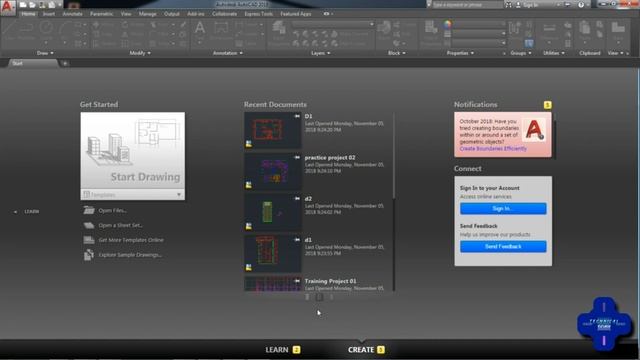The height and width of the screenshot is (360, 640).
Task: Expand the Groups panel dropdown
Action: tap(521, 53)
